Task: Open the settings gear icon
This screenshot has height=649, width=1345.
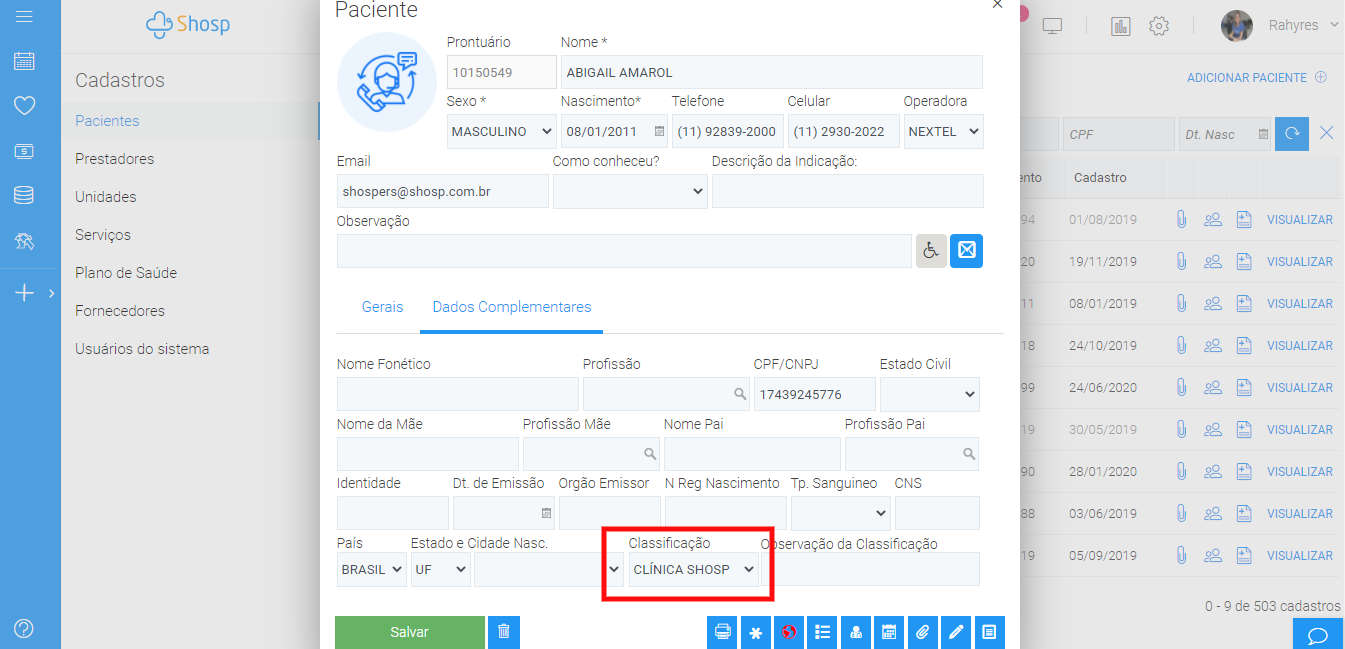Action: click(x=1159, y=26)
